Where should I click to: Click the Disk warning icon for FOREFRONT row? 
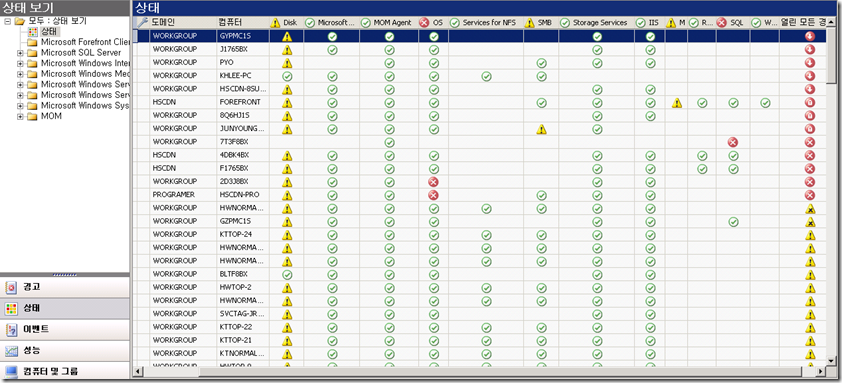[287, 103]
